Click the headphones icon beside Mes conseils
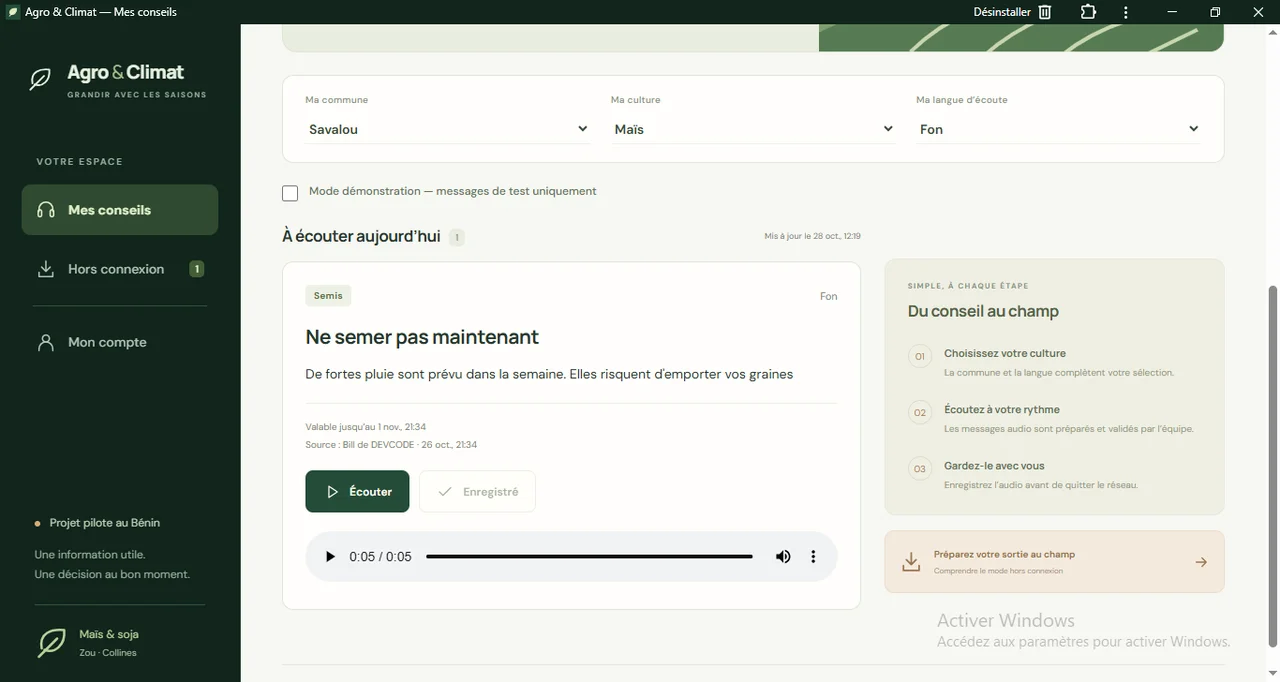The image size is (1280, 682). (46, 210)
